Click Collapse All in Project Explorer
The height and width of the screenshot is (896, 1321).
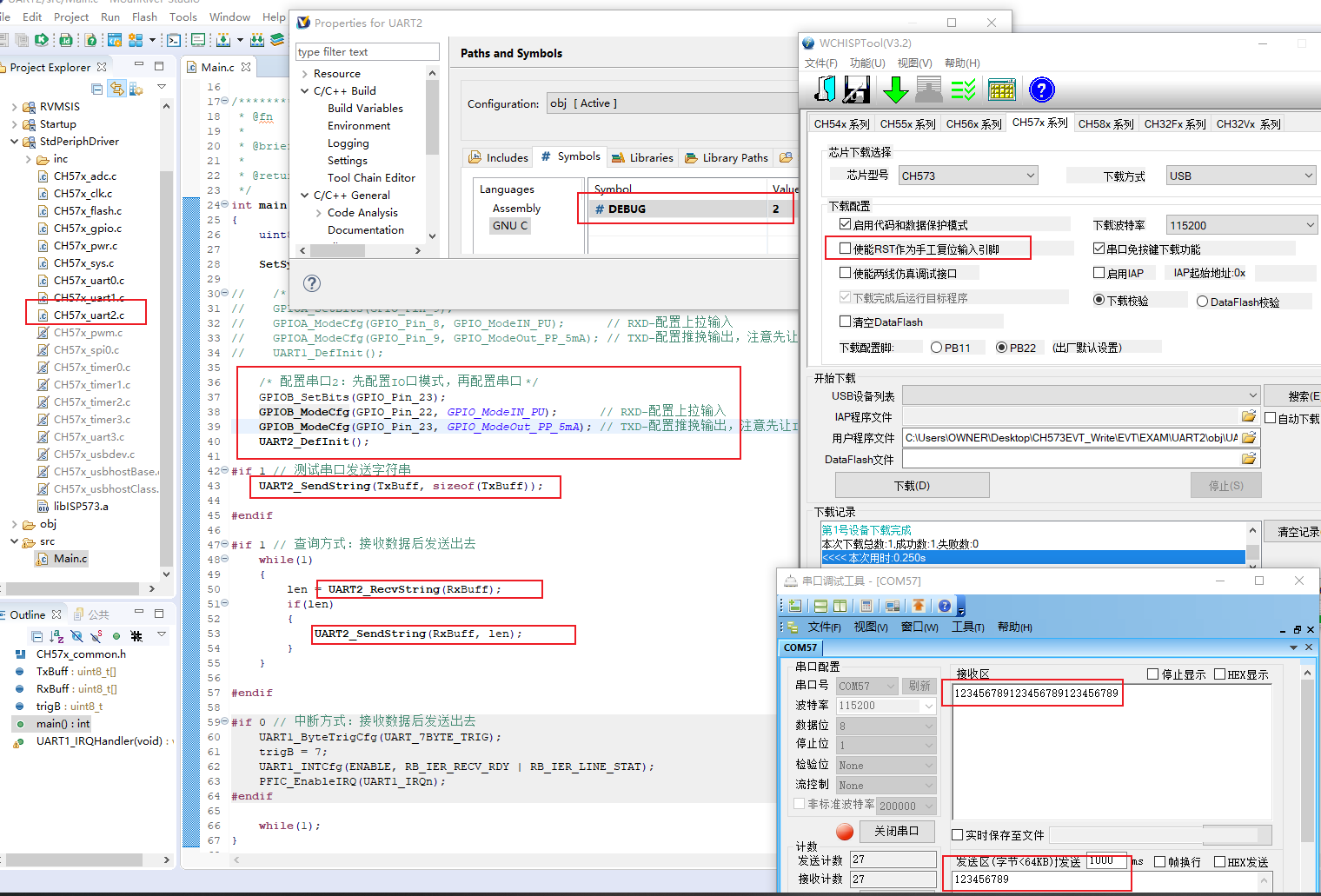point(96,89)
